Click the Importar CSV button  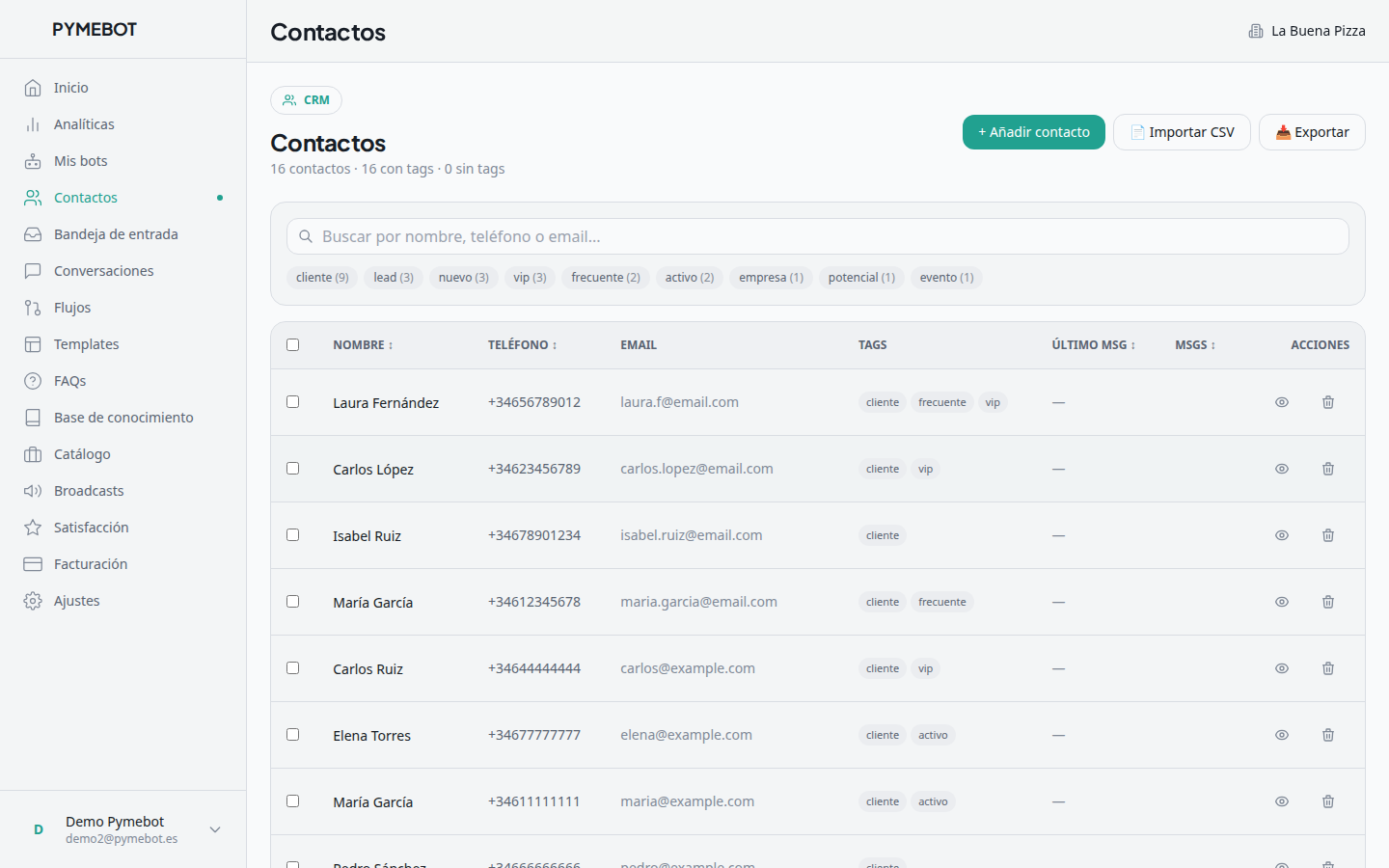pyautogui.click(x=1182, y=132)
